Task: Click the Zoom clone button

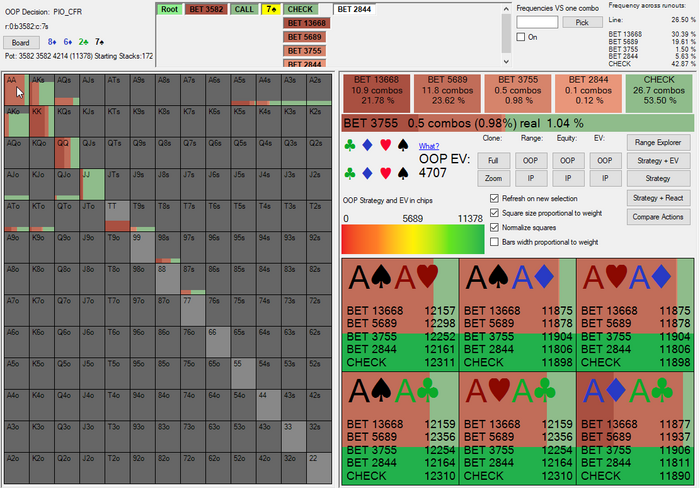Action: (493, 178)
